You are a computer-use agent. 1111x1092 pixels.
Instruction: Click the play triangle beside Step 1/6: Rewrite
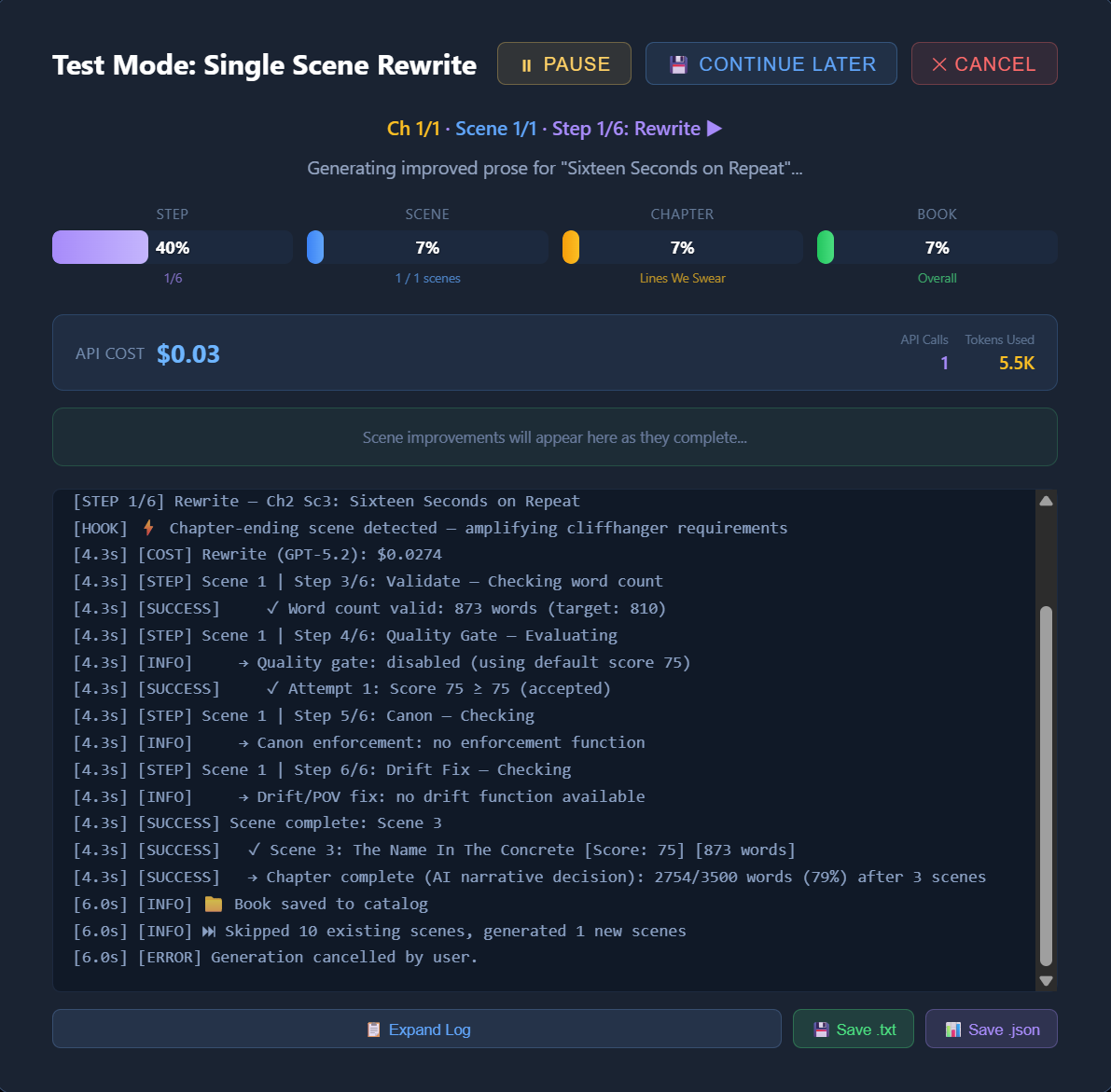[x=715, y=128]
